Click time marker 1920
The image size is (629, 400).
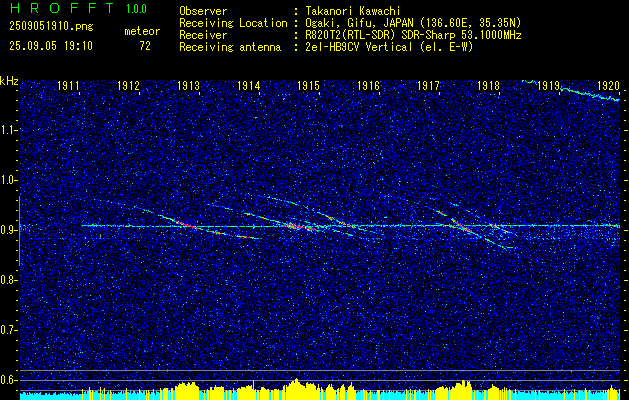point(609,85)
